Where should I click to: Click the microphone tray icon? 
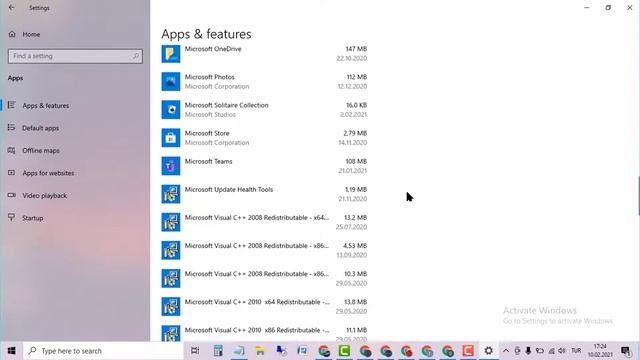click(x=528, y=351)
